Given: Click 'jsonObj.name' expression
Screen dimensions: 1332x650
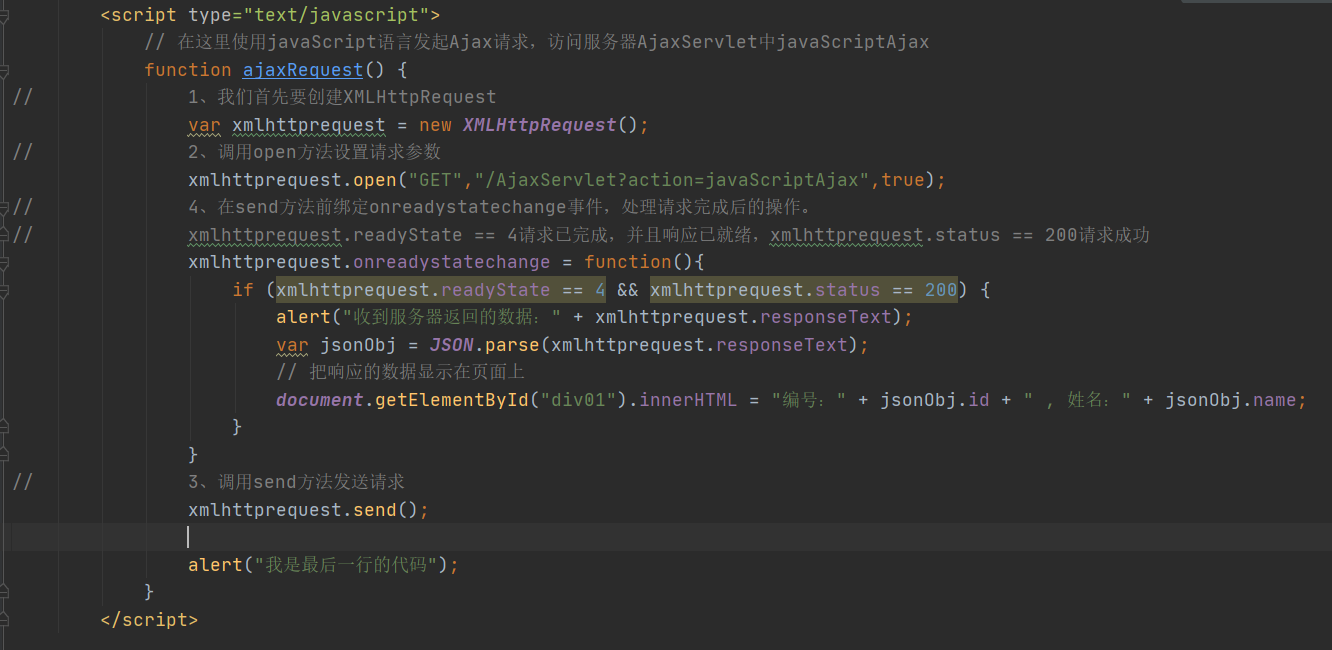Looking at the screenshot, I should point(1231,400).
